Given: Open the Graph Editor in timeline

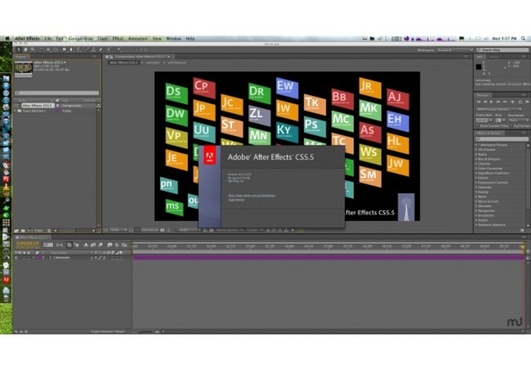Looking at the screenshot, I should (124, 244).
